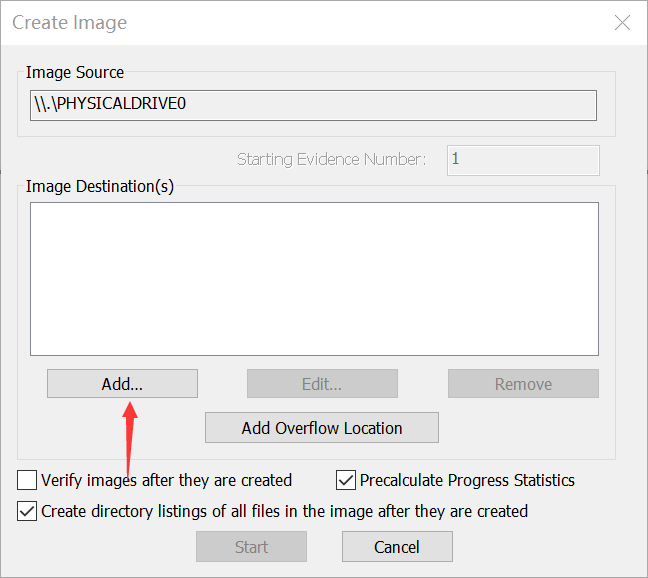
Task: Disable Create directory listings checkbox
Action: coord(27,511)
